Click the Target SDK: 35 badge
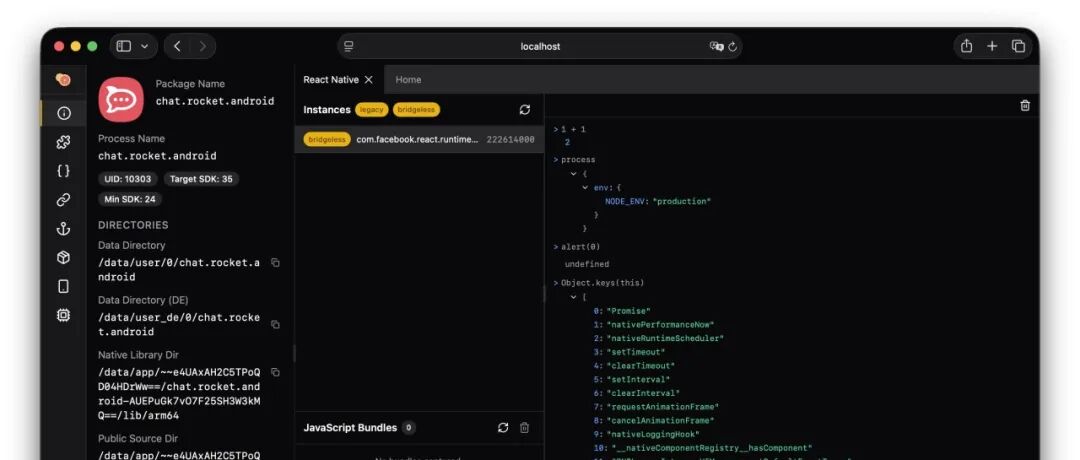 click(201, 179)
